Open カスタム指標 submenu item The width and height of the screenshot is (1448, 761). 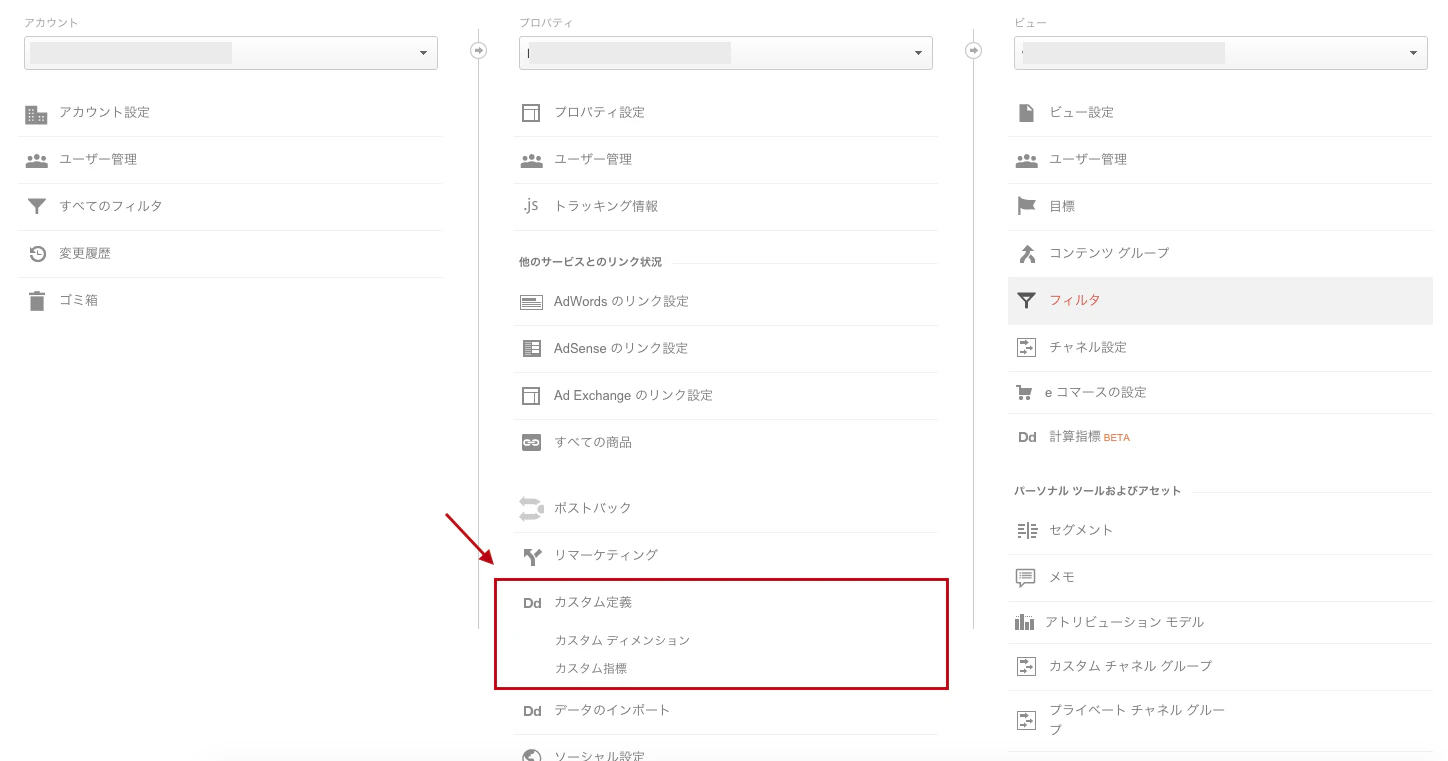[591, 668]
